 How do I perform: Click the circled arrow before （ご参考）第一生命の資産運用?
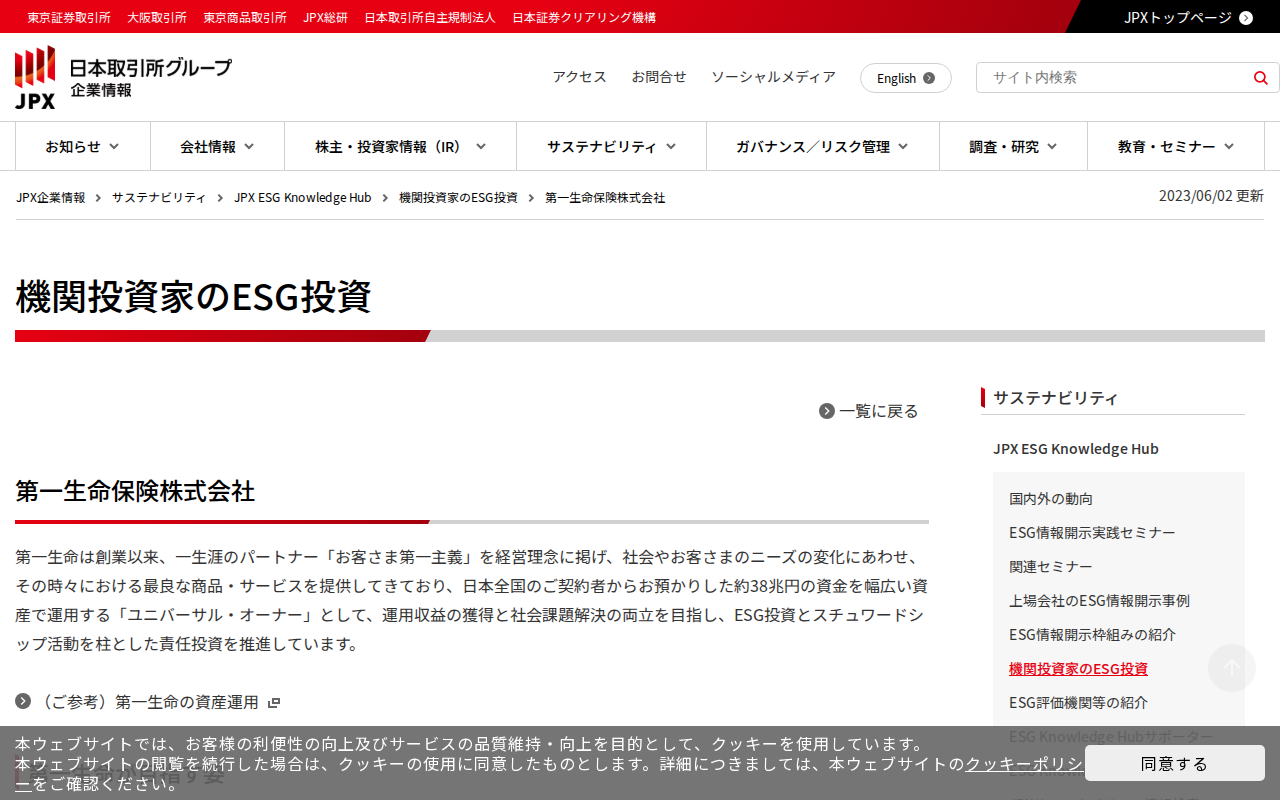23,701
